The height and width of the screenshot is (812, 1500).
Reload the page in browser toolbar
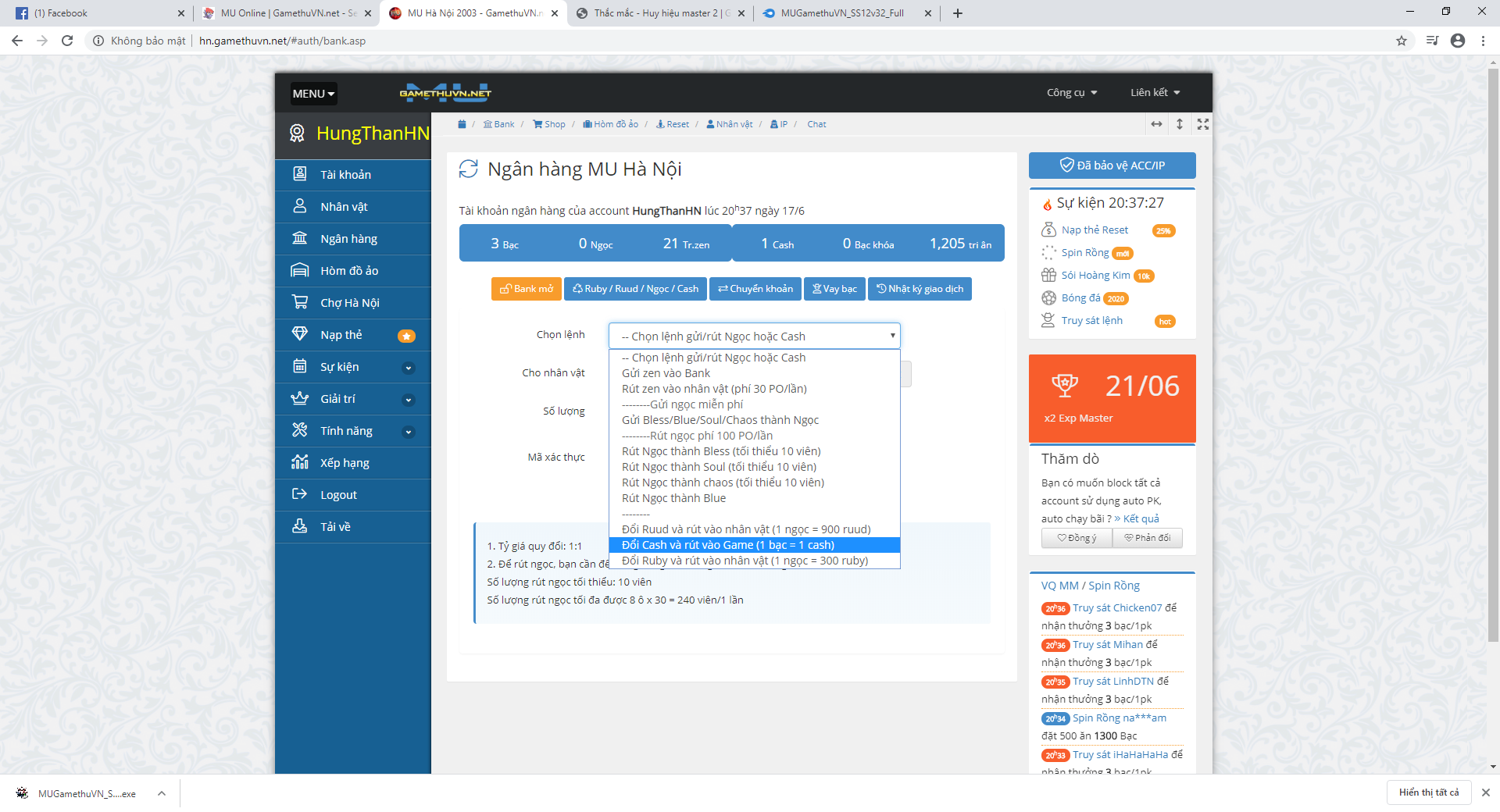pos(67,41)
